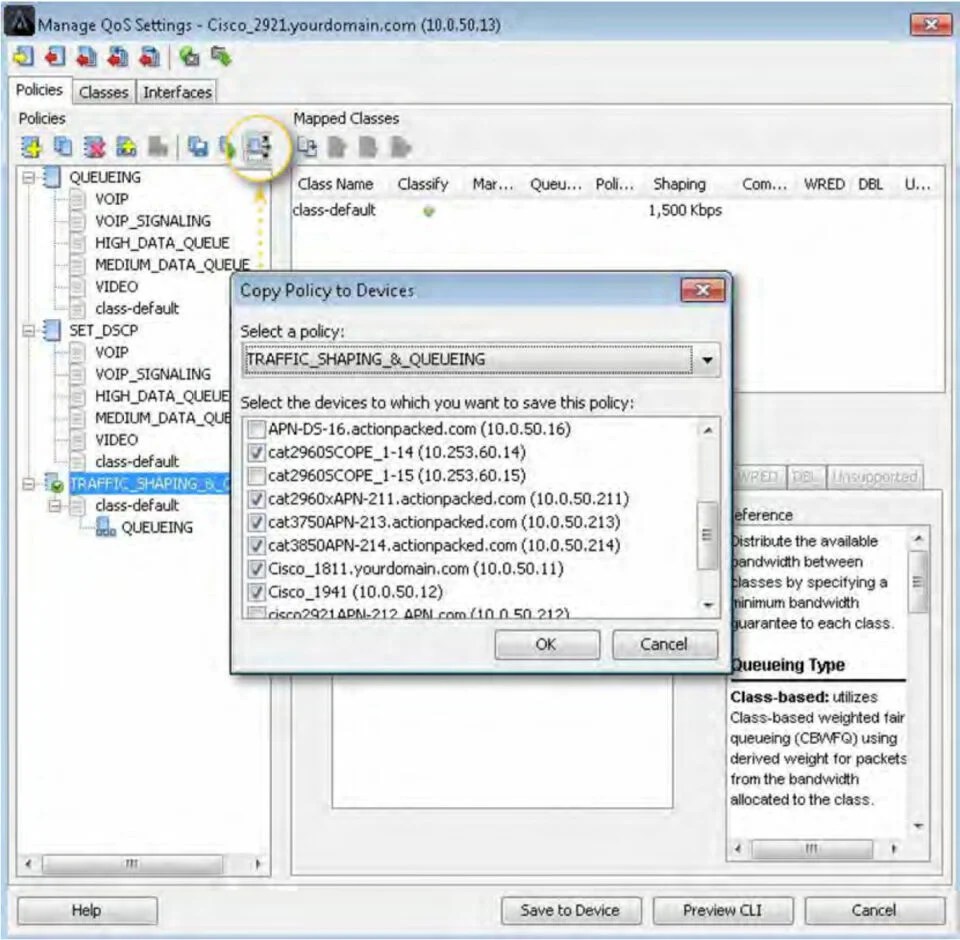960x940 pixels.
Task: Click the Delete Policy red X icon
Action: coord(94,147)
